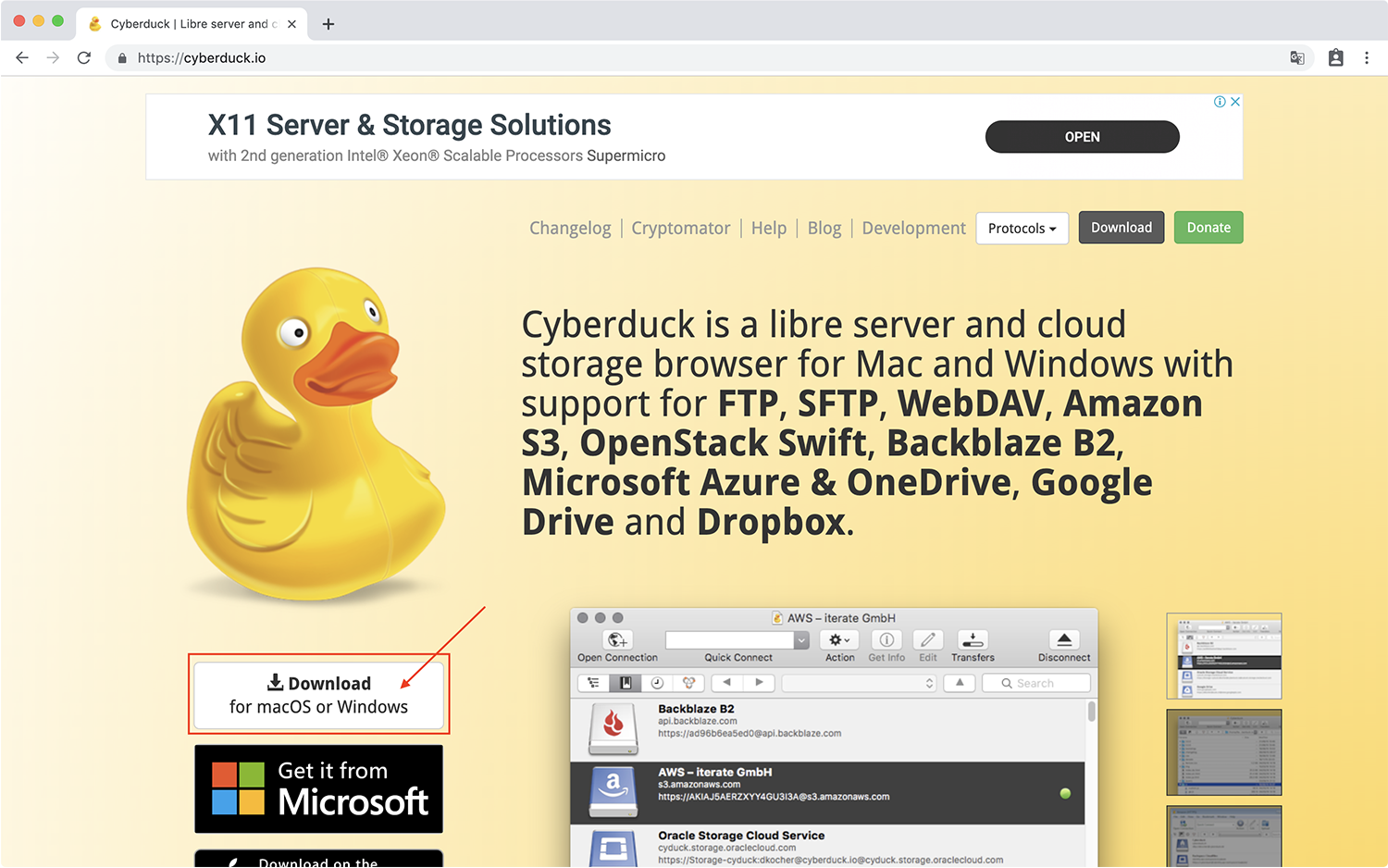The width and height of the screenshot is (1388, 868).
Task: Reload the cyberduck.io page
Action: tap(84, 57)
